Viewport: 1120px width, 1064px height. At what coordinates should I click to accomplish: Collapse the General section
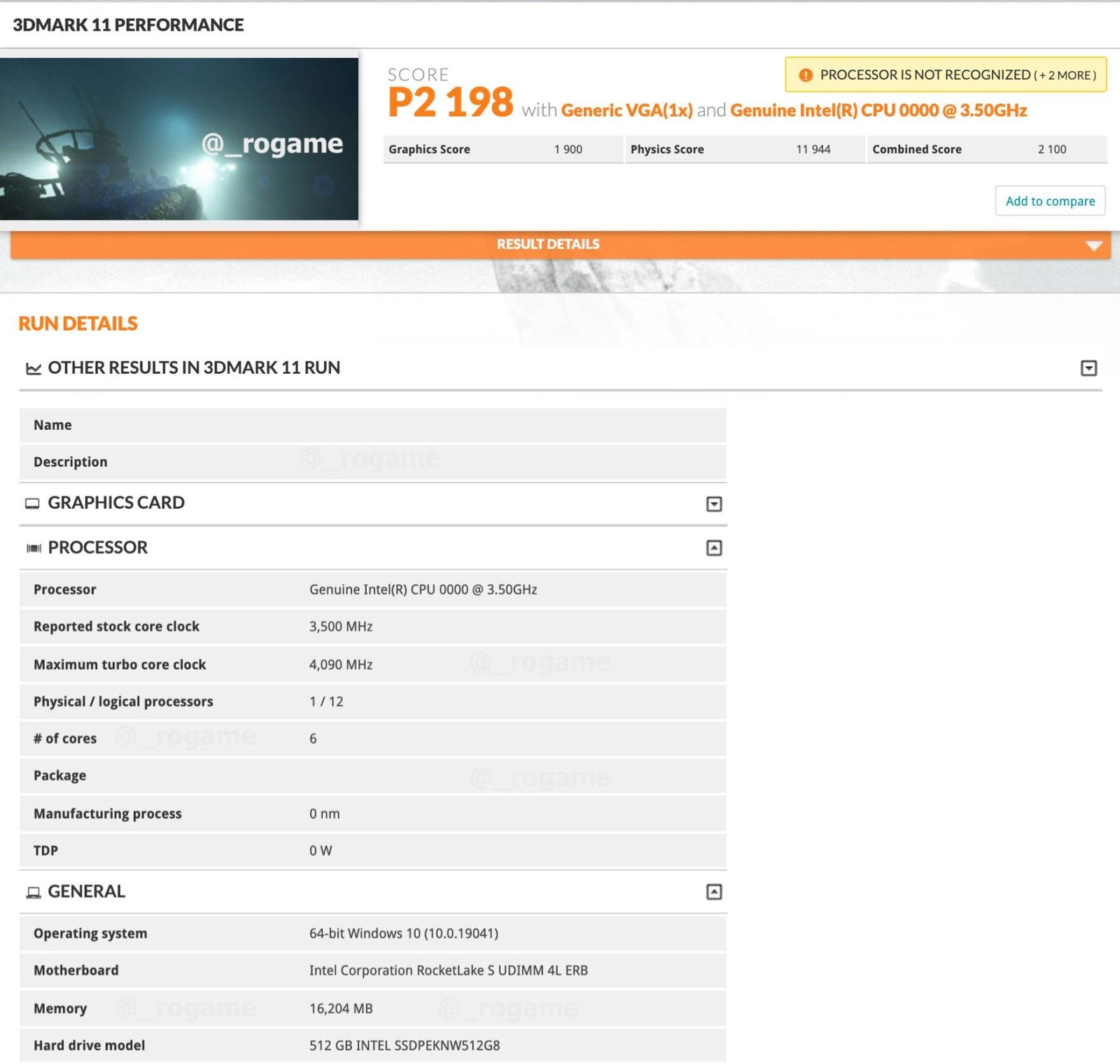click(714, 892)
